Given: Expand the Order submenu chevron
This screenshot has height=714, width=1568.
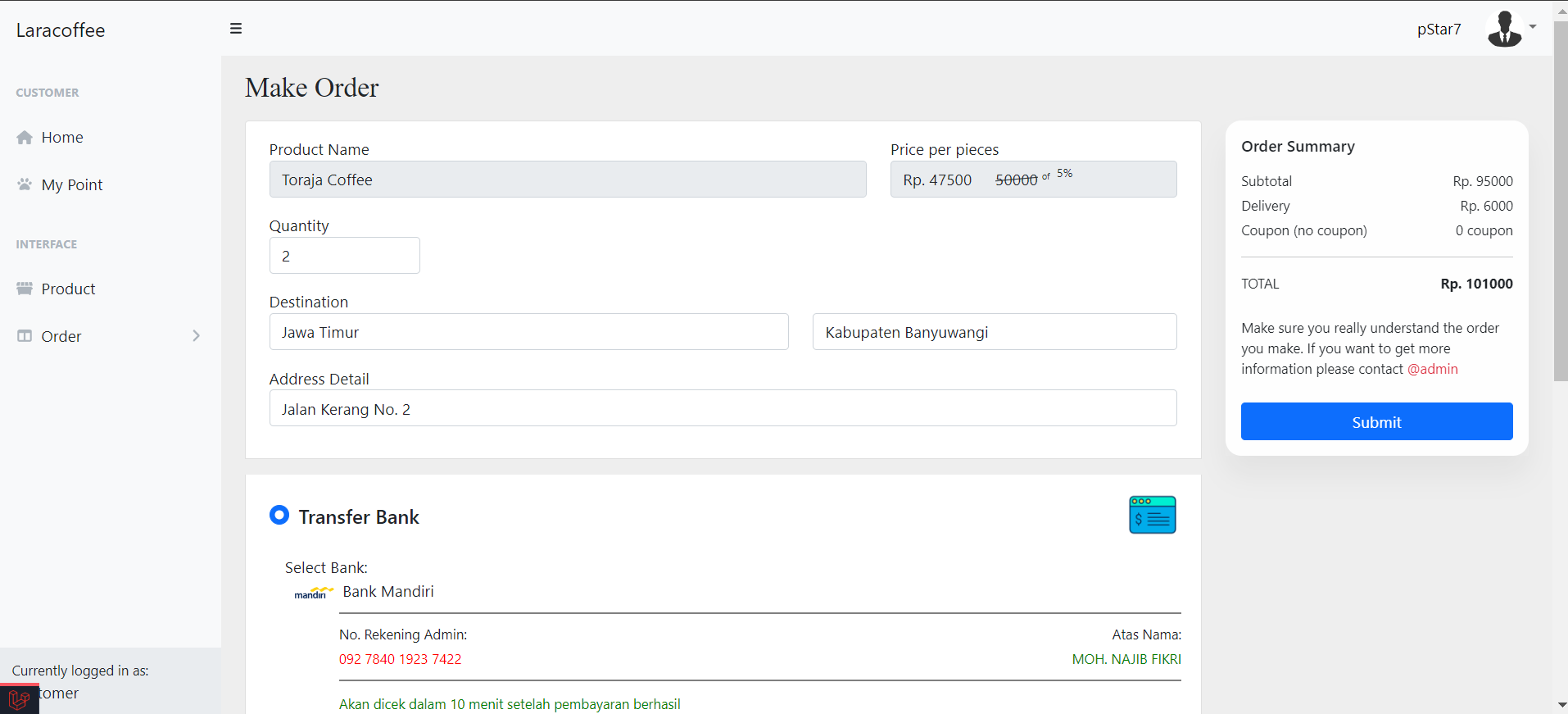Looking at the screenshot, I should click(x=196, y=336).
